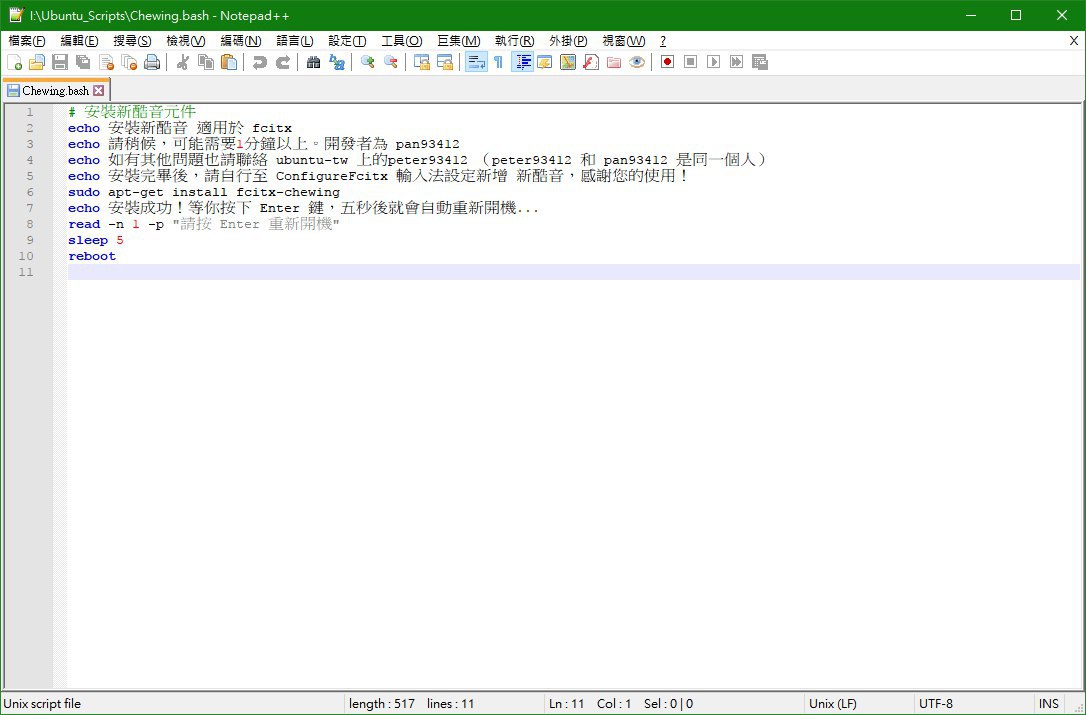Toggle synchronize vertical scrolling
The image size is (1086, 715).
tap(421, 62)
